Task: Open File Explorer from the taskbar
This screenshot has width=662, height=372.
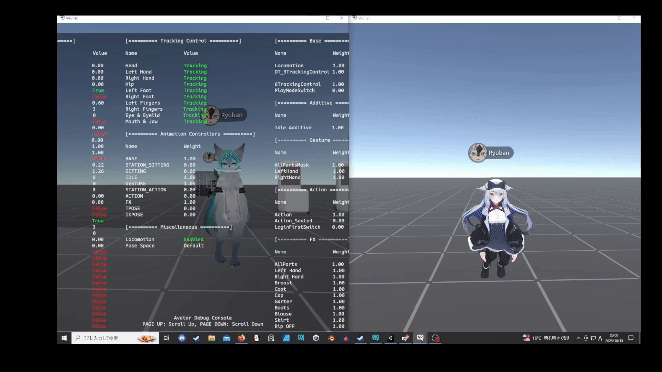Action: coord(212,338)
